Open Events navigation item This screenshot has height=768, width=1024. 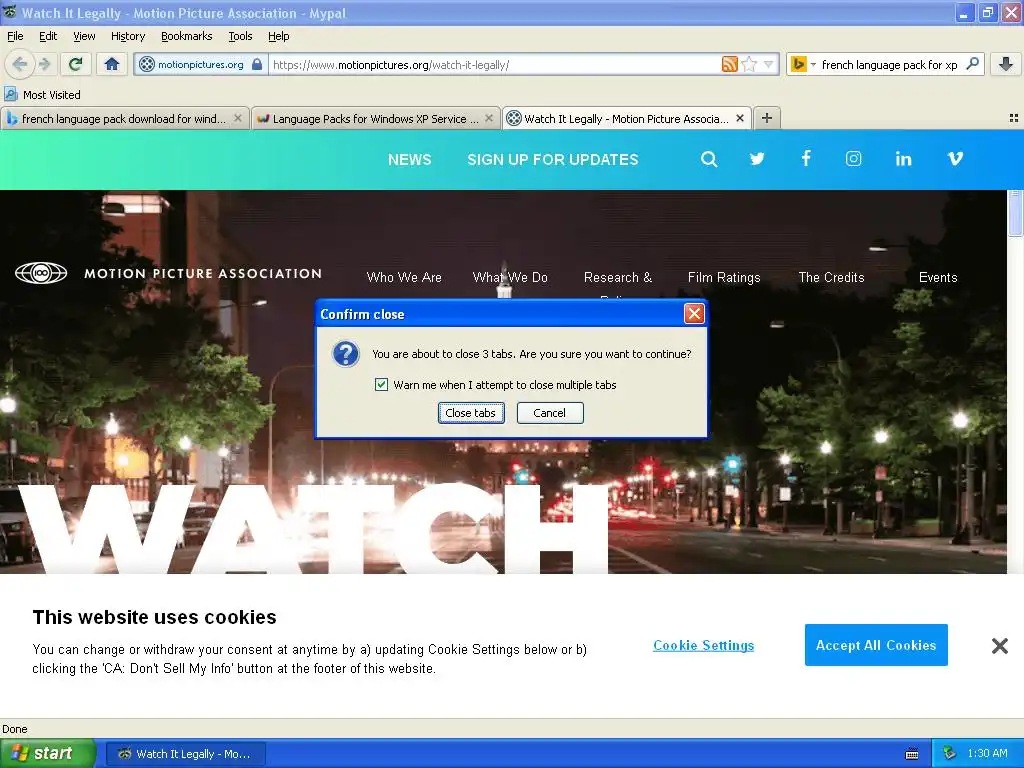pos(938,278)
